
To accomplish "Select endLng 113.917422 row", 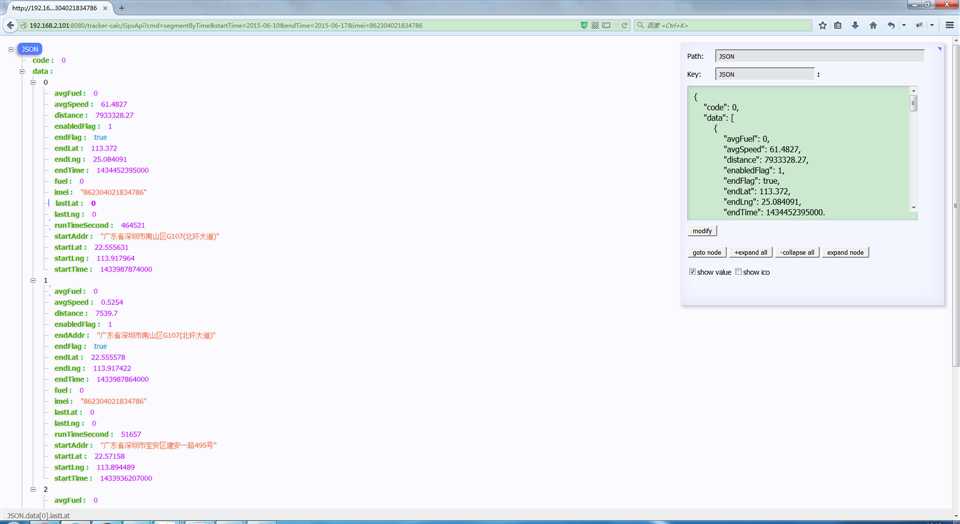I will 92,369.
